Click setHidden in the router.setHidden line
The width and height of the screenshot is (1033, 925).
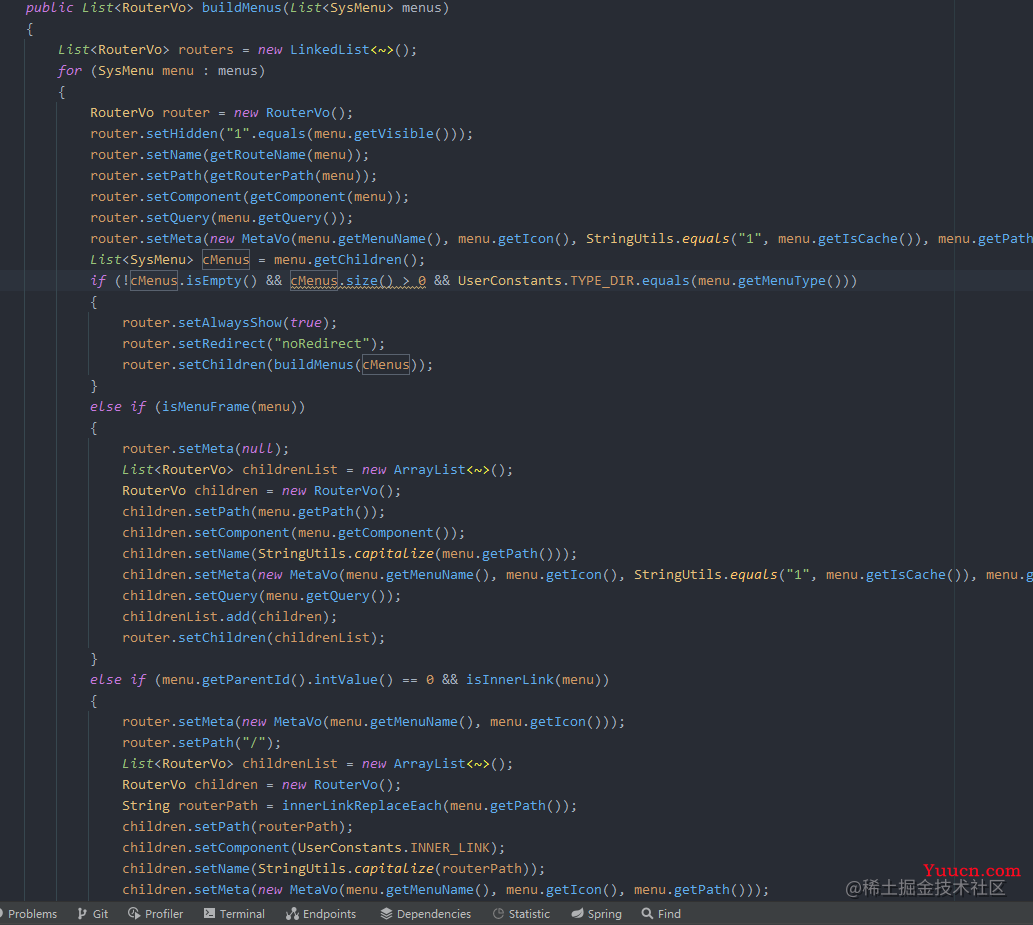(182, 134)
